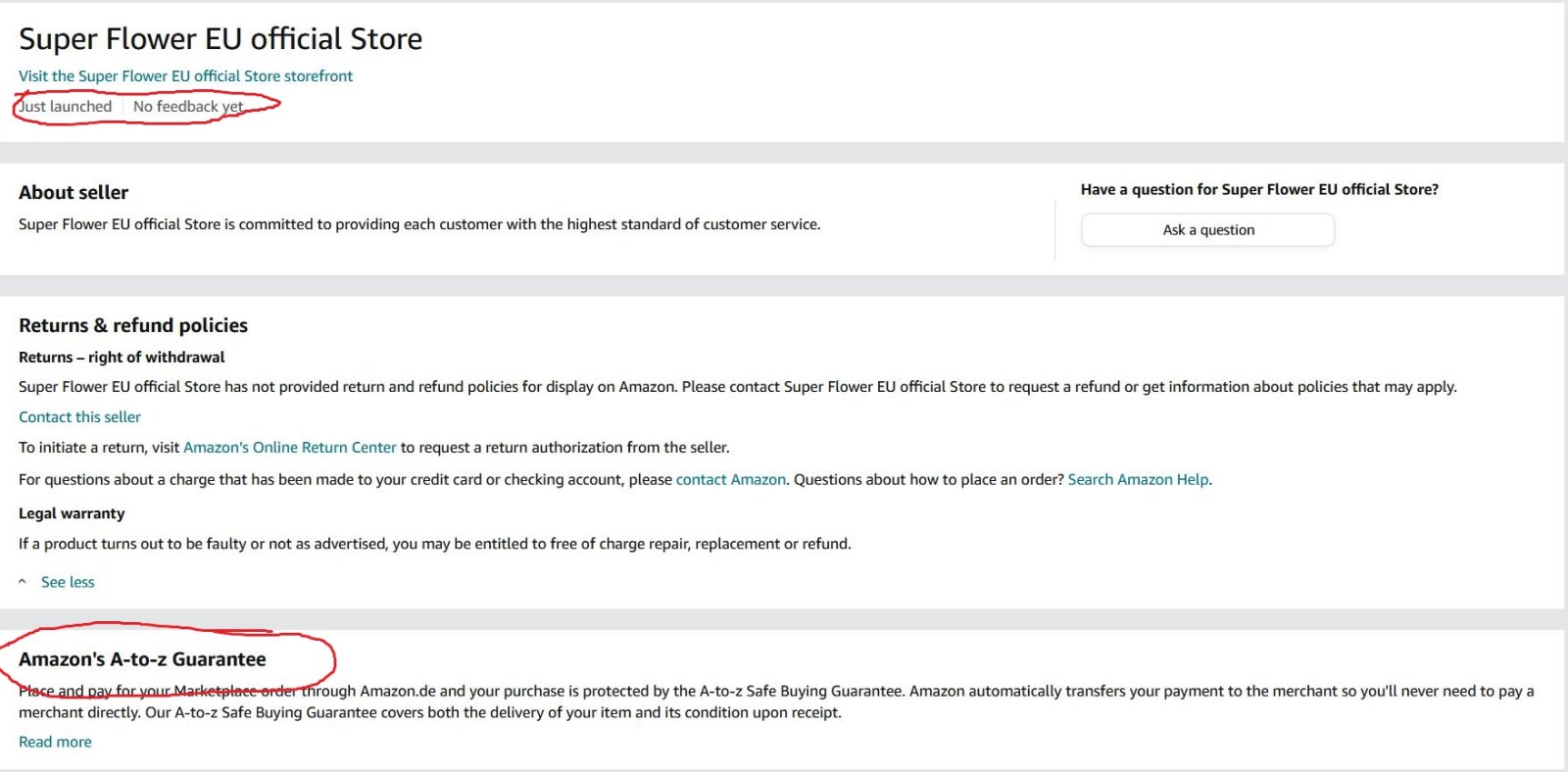Visit Amazon's Online Return Center link

coord(290,447)
